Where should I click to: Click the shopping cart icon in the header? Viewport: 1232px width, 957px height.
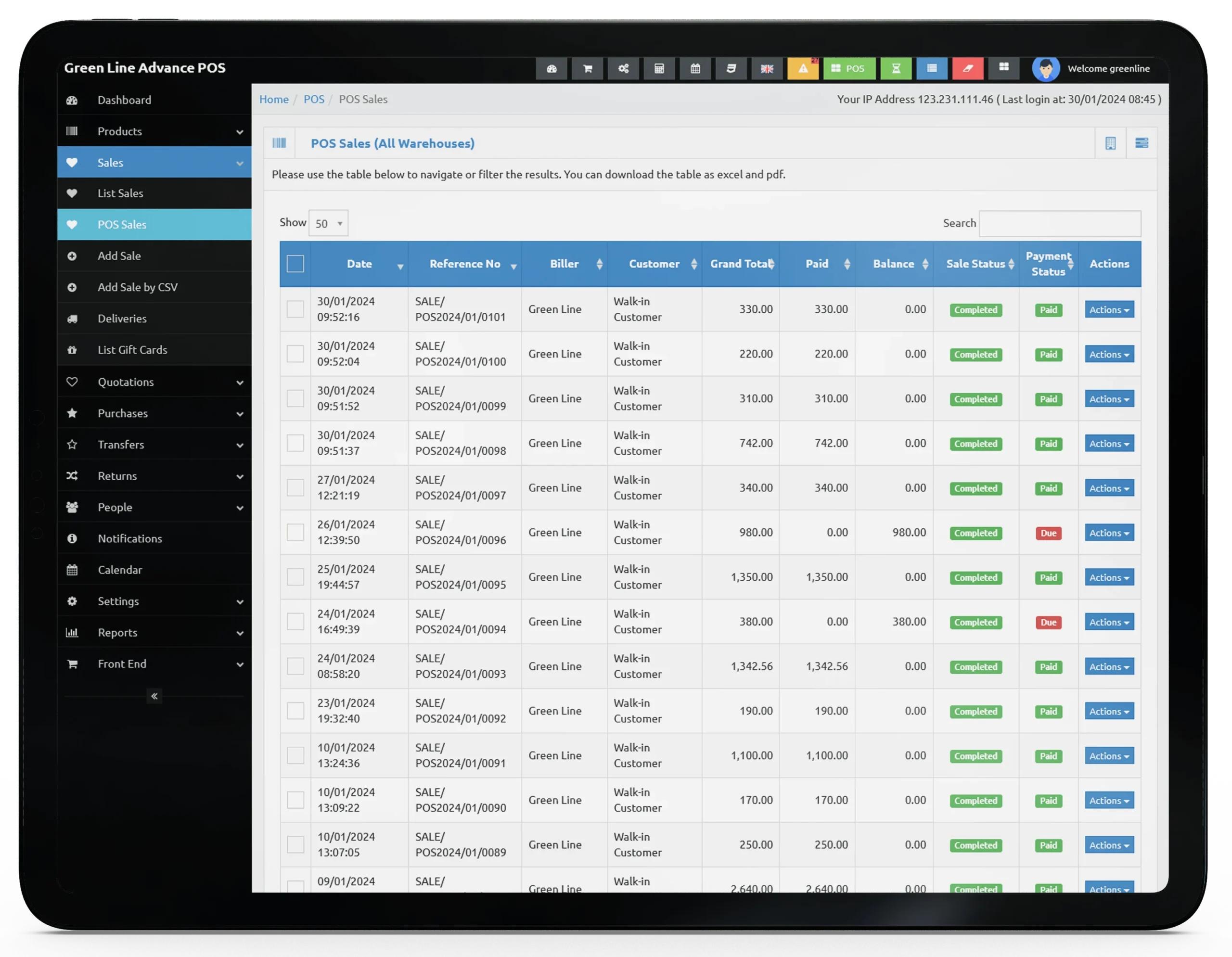pos(587,68)
